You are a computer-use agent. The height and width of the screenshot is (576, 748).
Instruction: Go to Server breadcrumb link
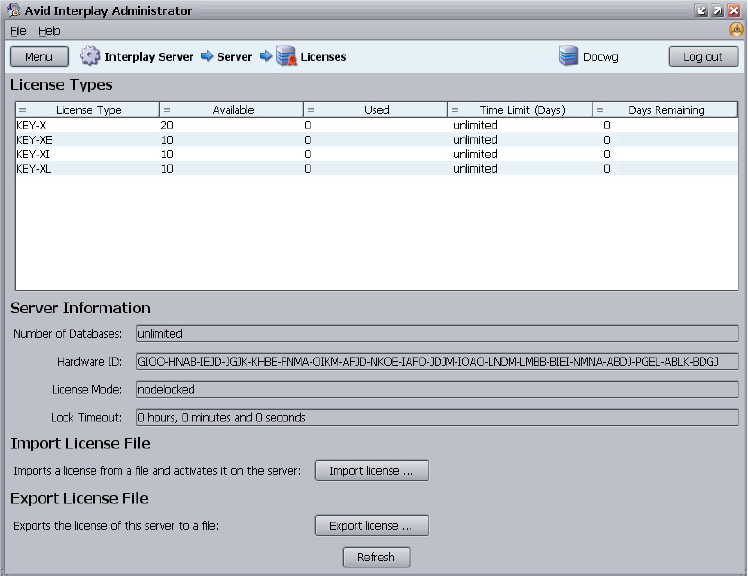[x=234, y=57]
